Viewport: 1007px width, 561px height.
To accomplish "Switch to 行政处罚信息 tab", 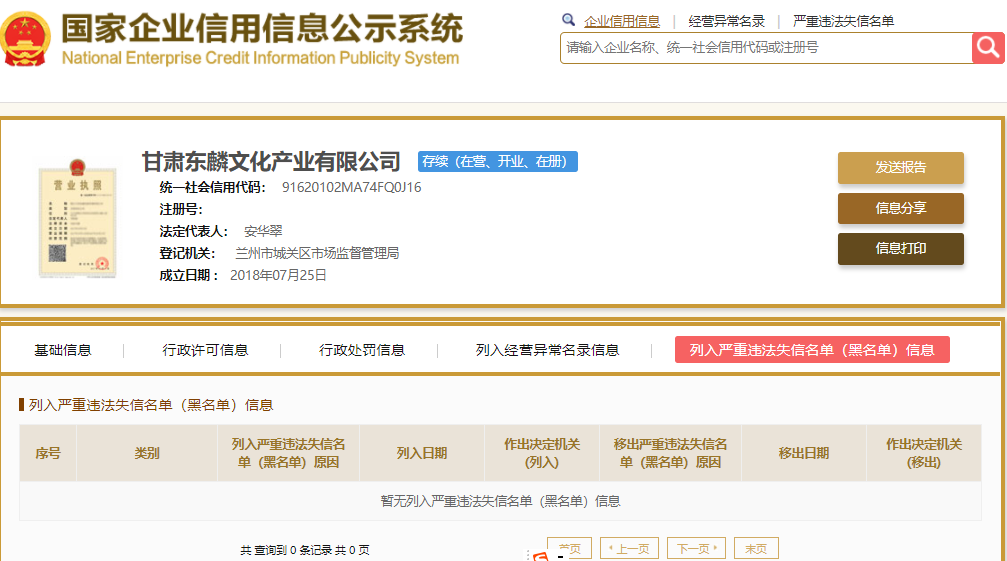I will [362, 350].
